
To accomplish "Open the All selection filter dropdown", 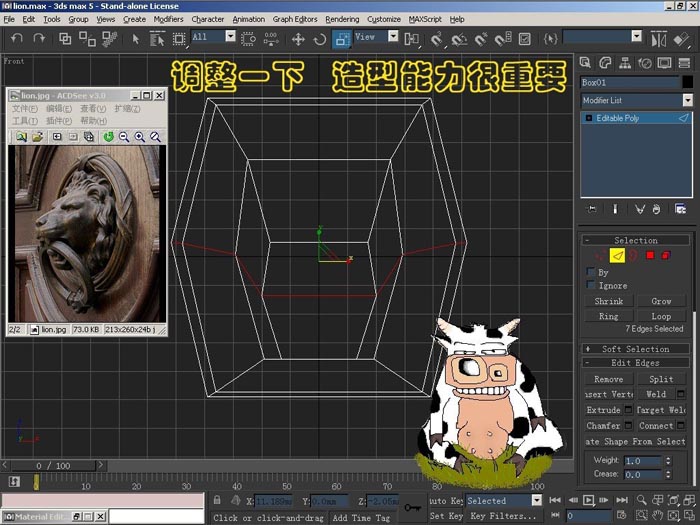I will point(230,36).
